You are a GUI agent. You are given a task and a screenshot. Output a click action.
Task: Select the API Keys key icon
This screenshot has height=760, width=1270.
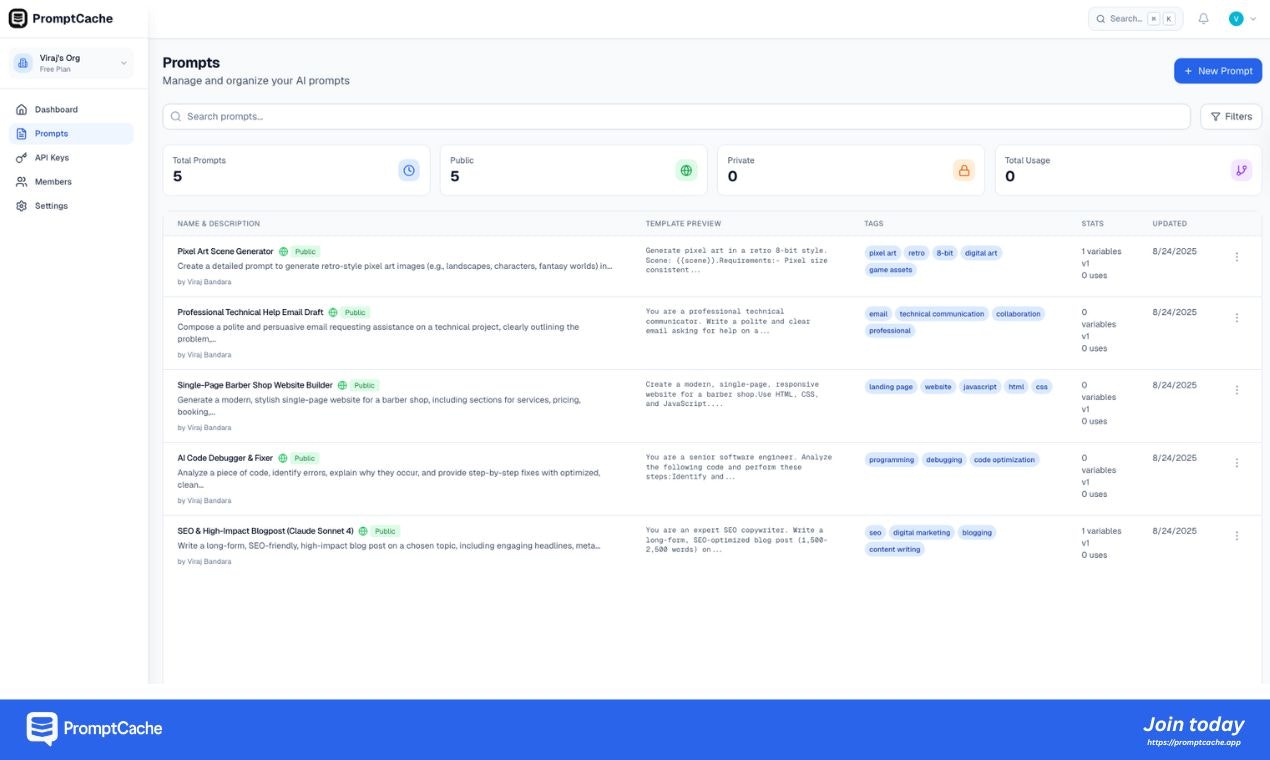click(22, 157)
